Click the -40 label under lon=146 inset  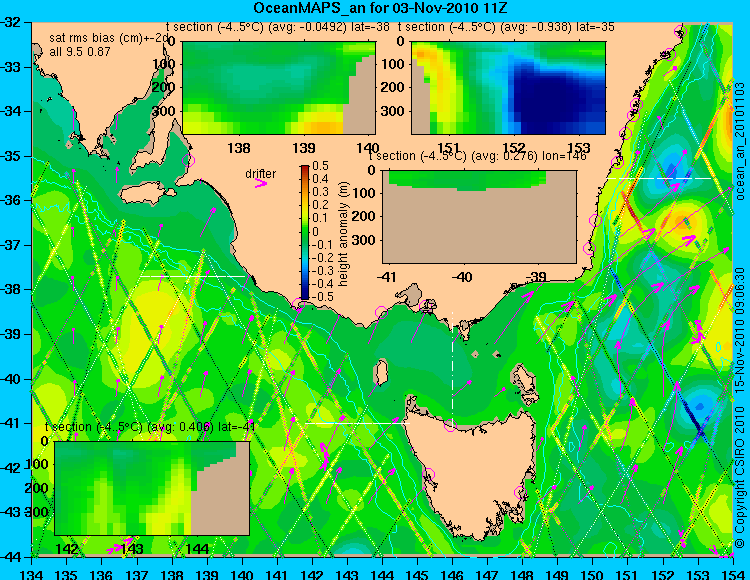pos(462,277)
